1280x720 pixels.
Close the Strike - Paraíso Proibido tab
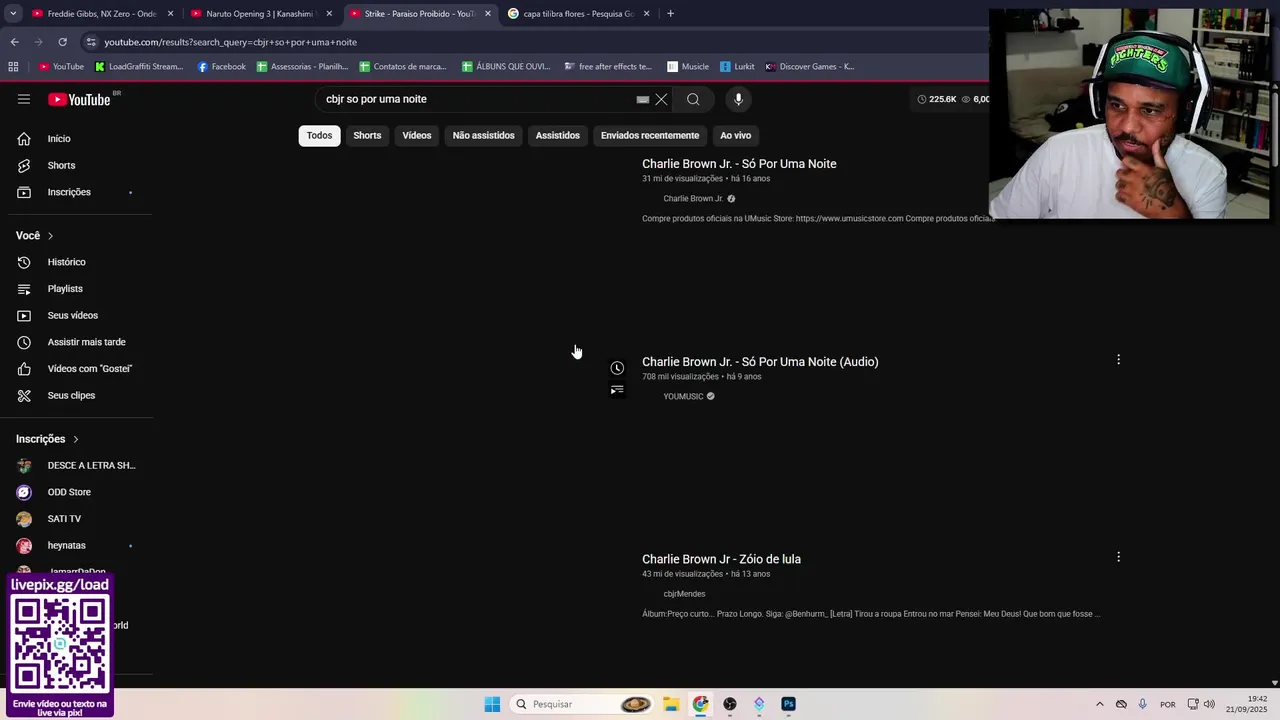click(x=488, y=14)
